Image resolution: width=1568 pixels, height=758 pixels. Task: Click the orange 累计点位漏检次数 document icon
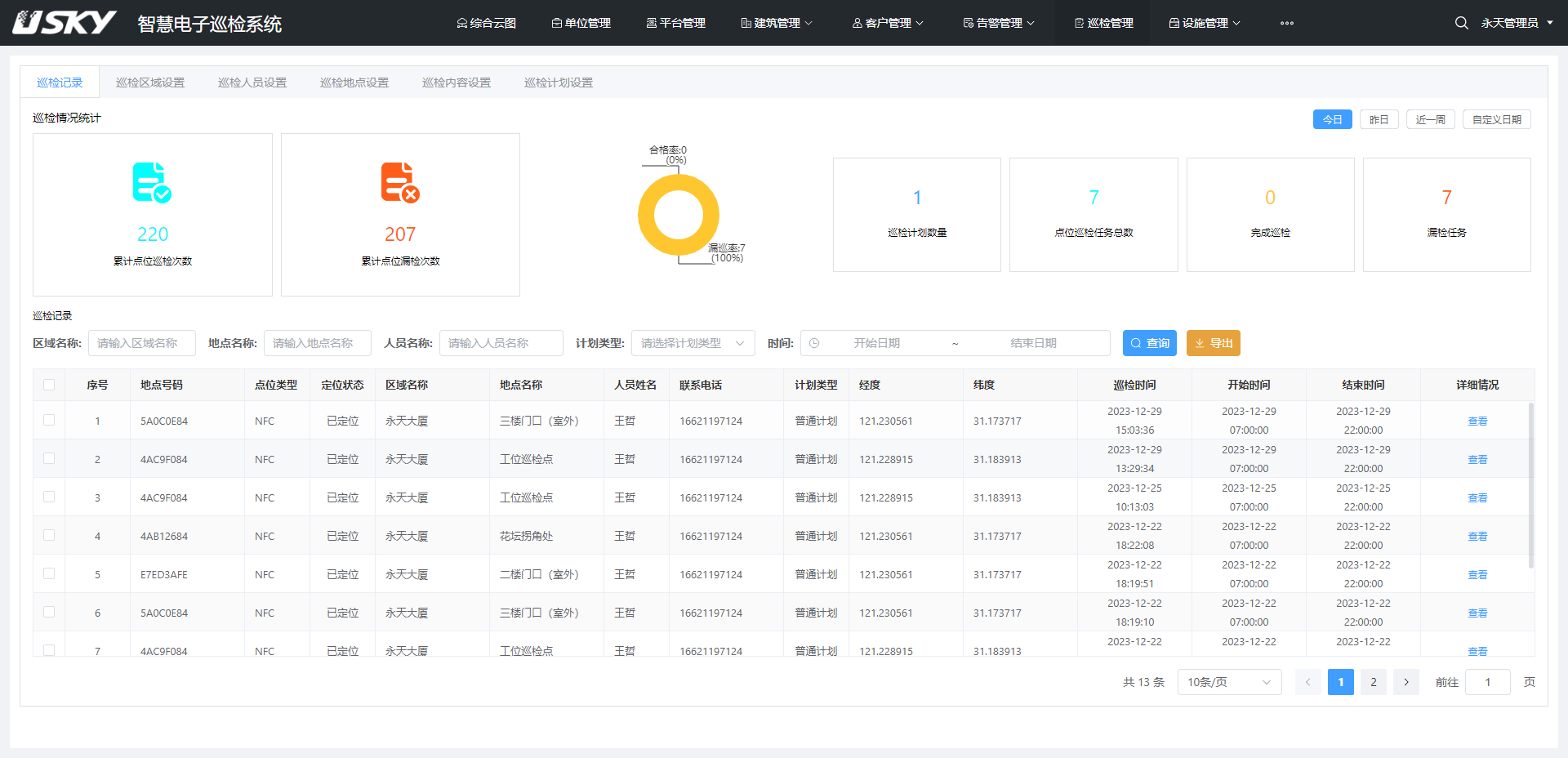pos(399,182)
